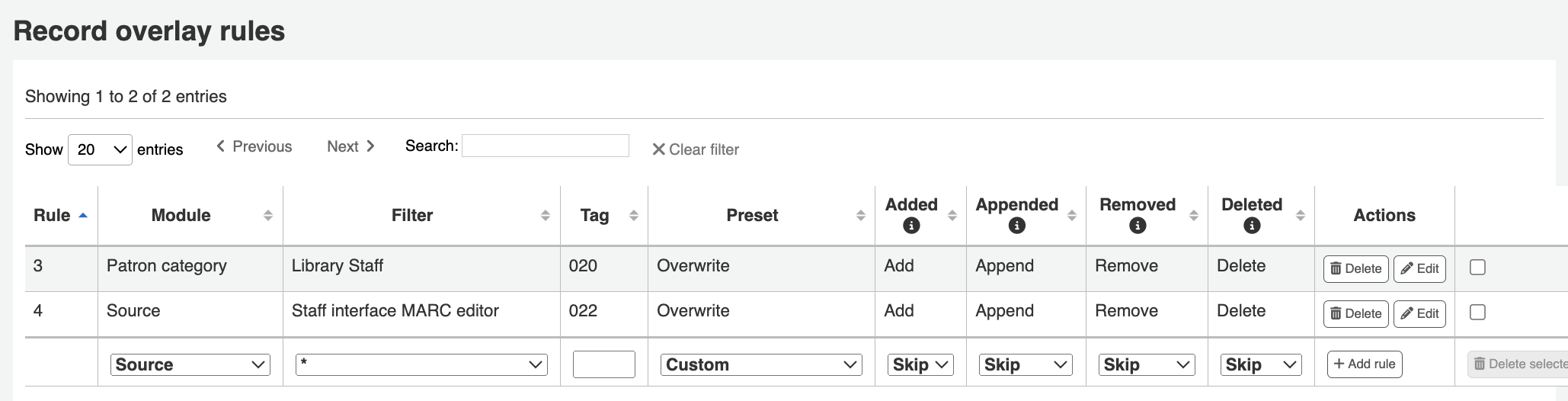Go to the Next page of entries
This screenshot has height=401, width=1568.
tap(350, 146)
